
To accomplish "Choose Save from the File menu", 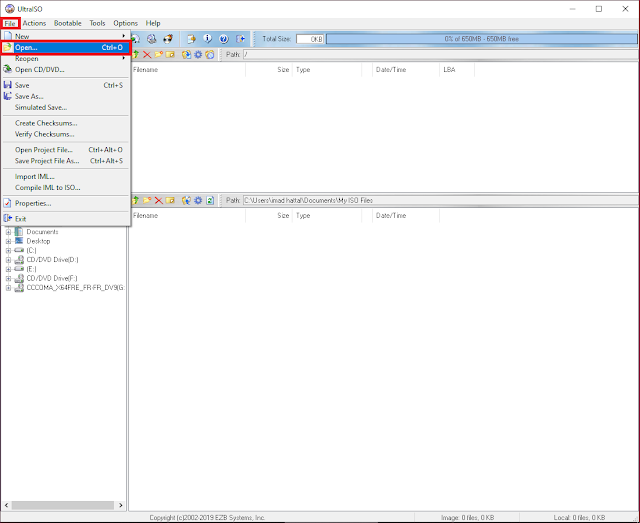I will [65, 85].
